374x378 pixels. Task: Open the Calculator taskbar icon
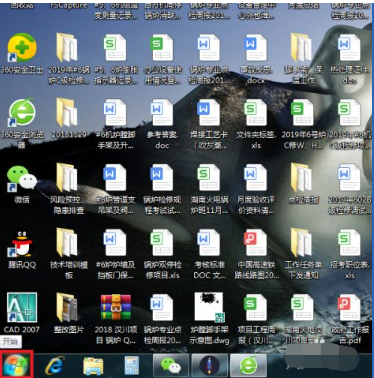132,366
